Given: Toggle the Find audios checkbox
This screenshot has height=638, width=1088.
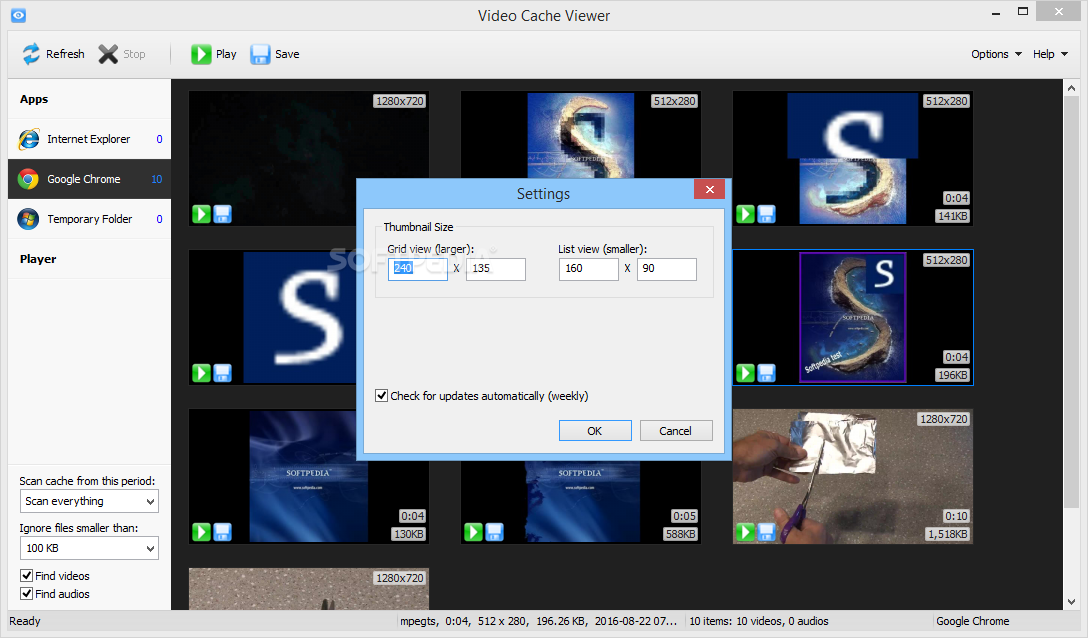Looking at the screenshot, I should coord(27,594).
